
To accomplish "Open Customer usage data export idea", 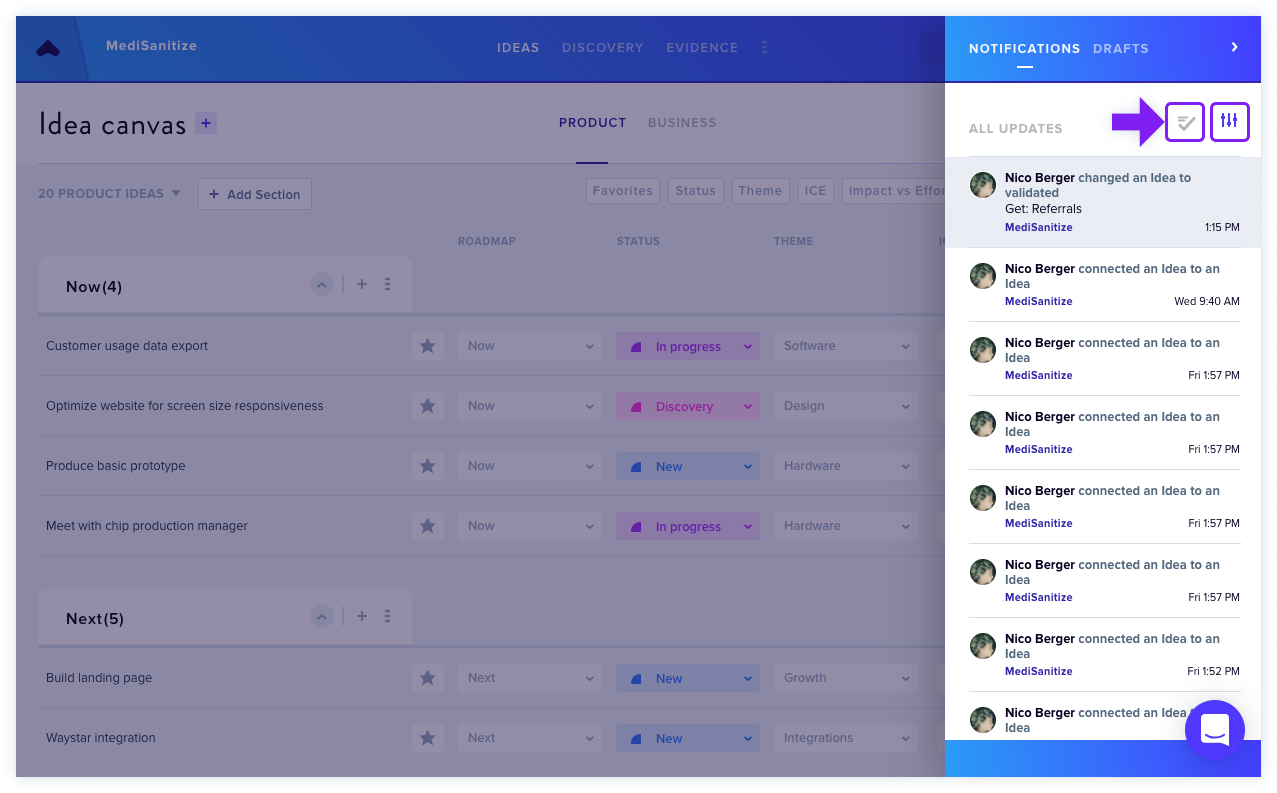I will coord(127,346).
